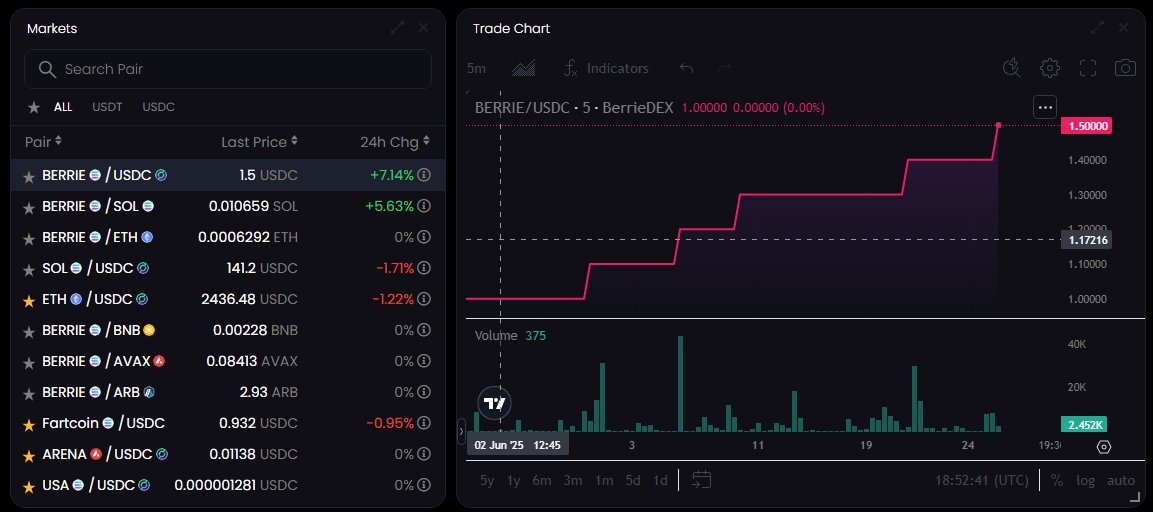Favorite the BERRIE/SOL pair star

point(29,207)
